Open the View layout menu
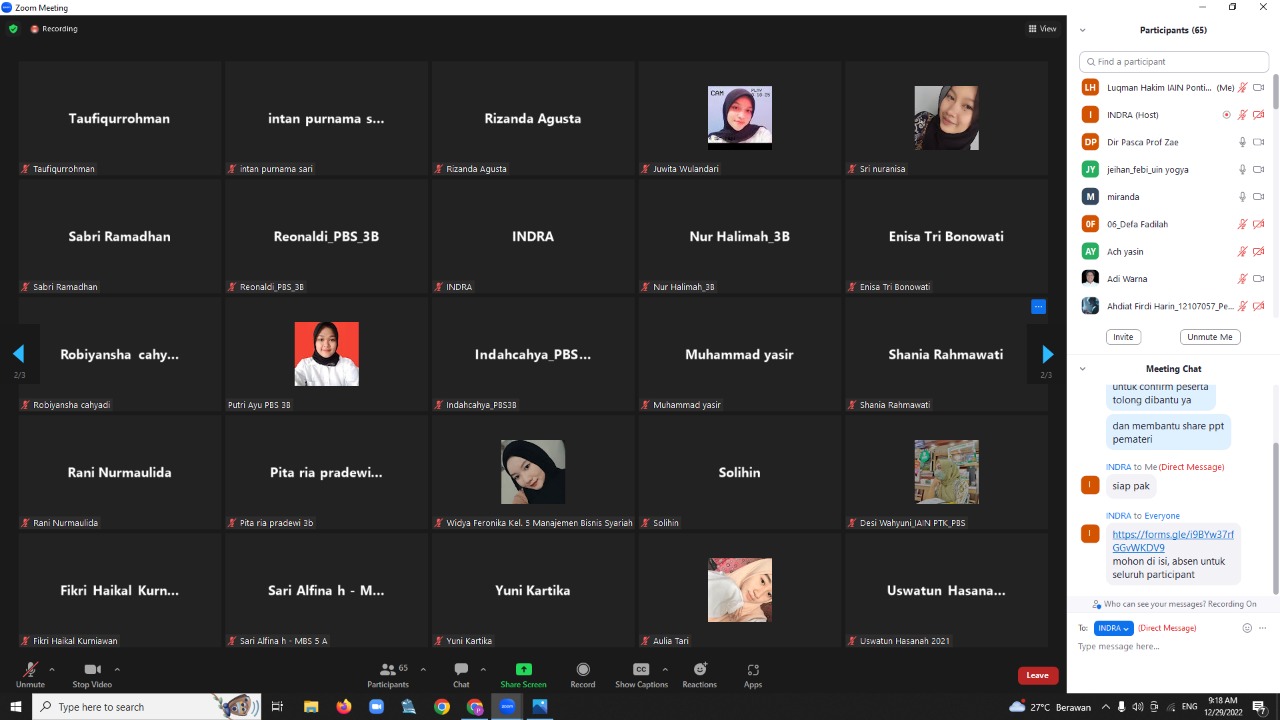This screenshot has width=1280, height=720. pyautogui.click(x=1042, y=29)
